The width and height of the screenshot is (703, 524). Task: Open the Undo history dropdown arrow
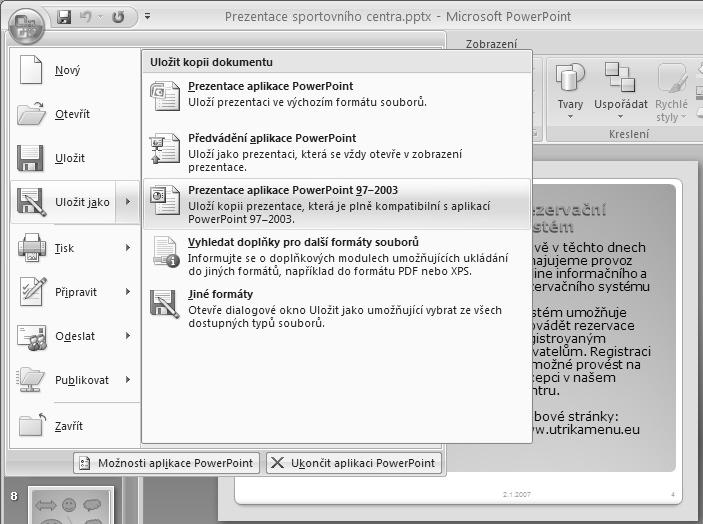click(x=100, y=17)
